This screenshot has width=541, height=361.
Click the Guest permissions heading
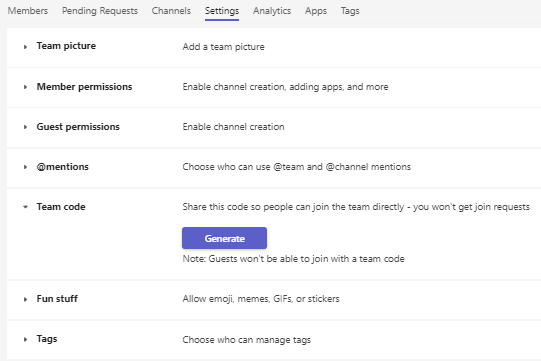(x=78, y=127)
